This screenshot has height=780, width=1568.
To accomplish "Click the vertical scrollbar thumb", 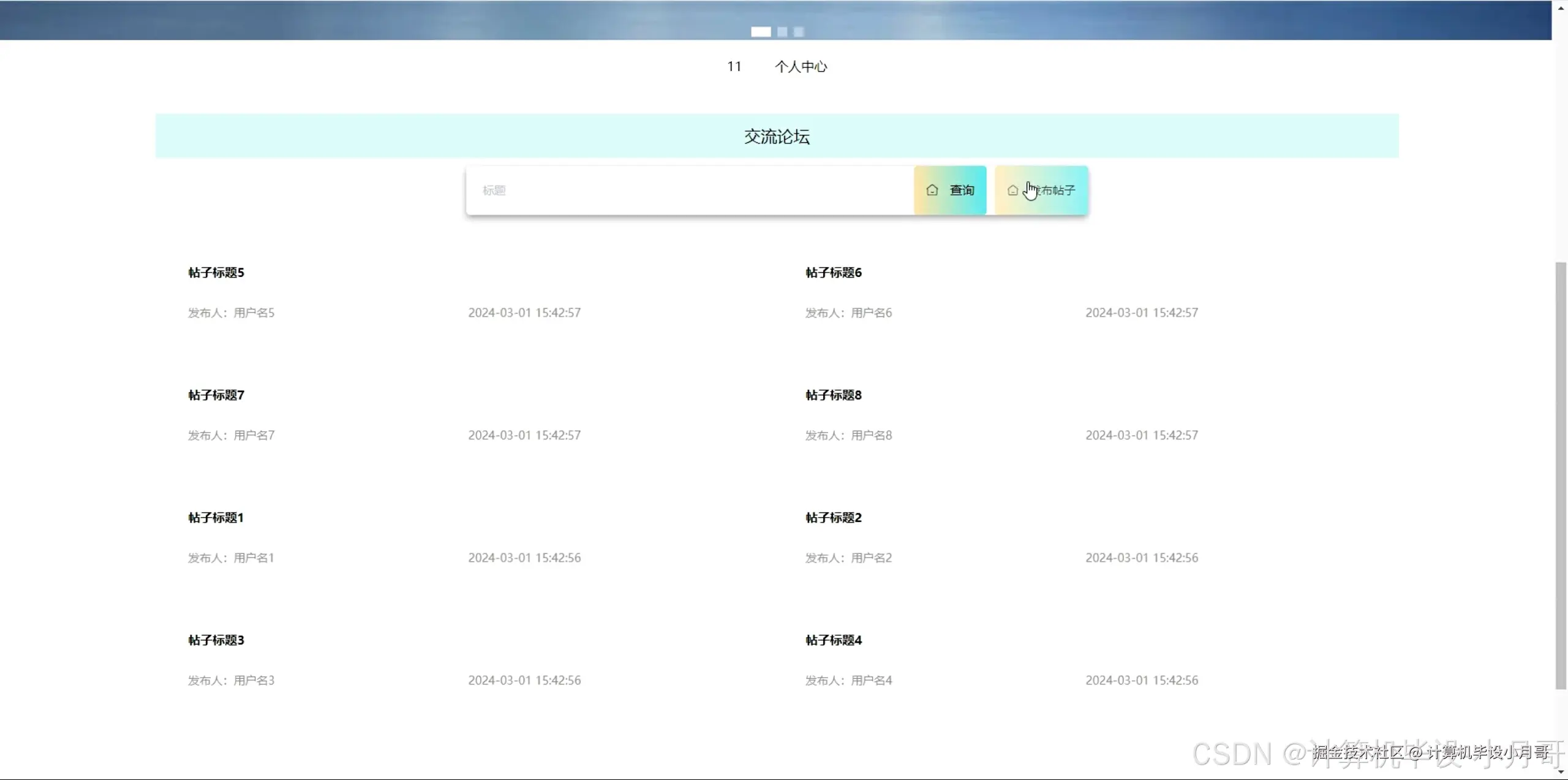I will [x=1560, y=475].
